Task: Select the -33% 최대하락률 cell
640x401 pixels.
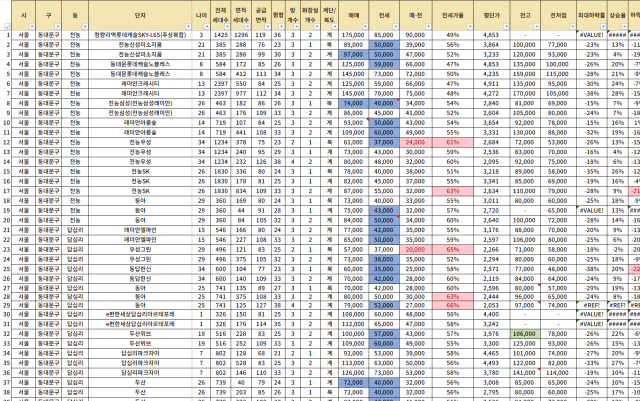Action: click(591, 363)
